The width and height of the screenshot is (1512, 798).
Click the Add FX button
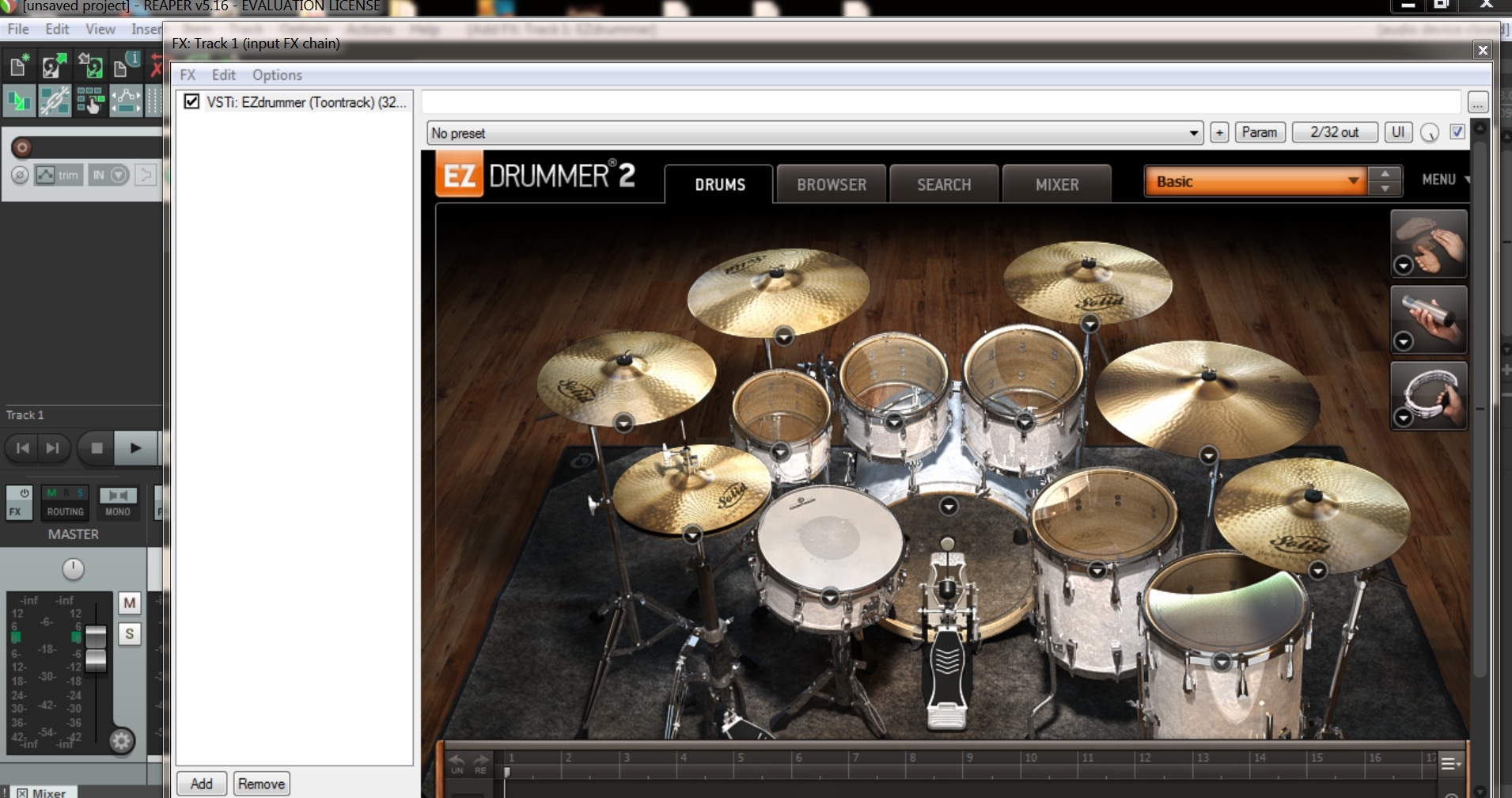(202, 784)
